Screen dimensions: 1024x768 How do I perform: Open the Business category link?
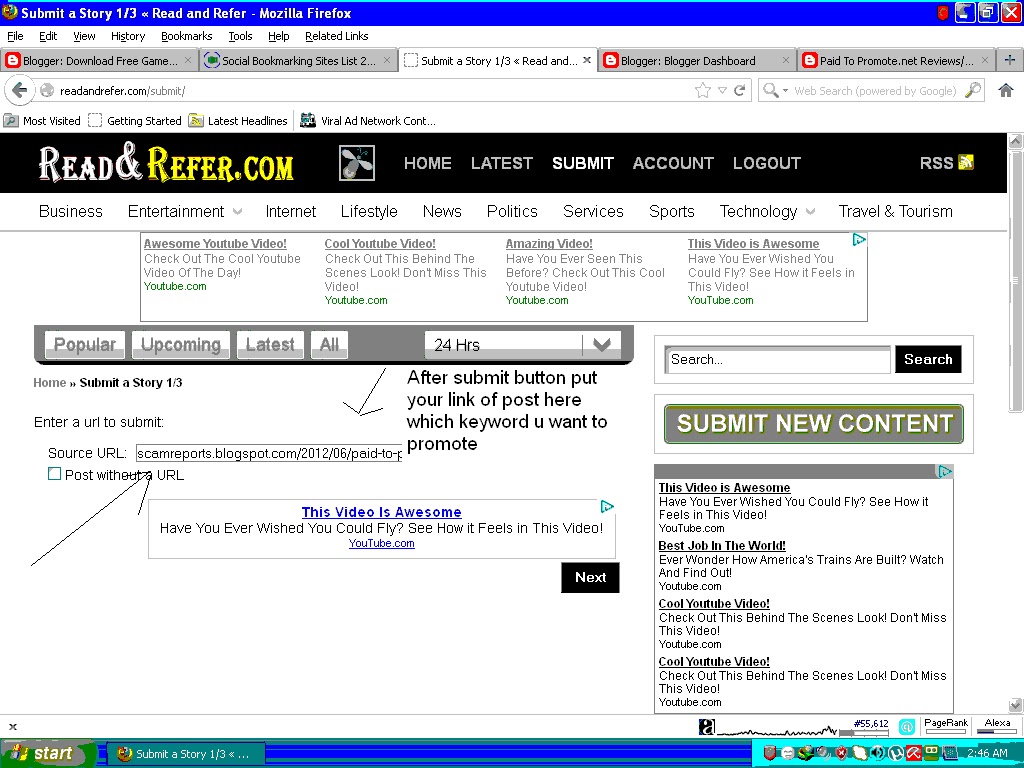(71, 212)
